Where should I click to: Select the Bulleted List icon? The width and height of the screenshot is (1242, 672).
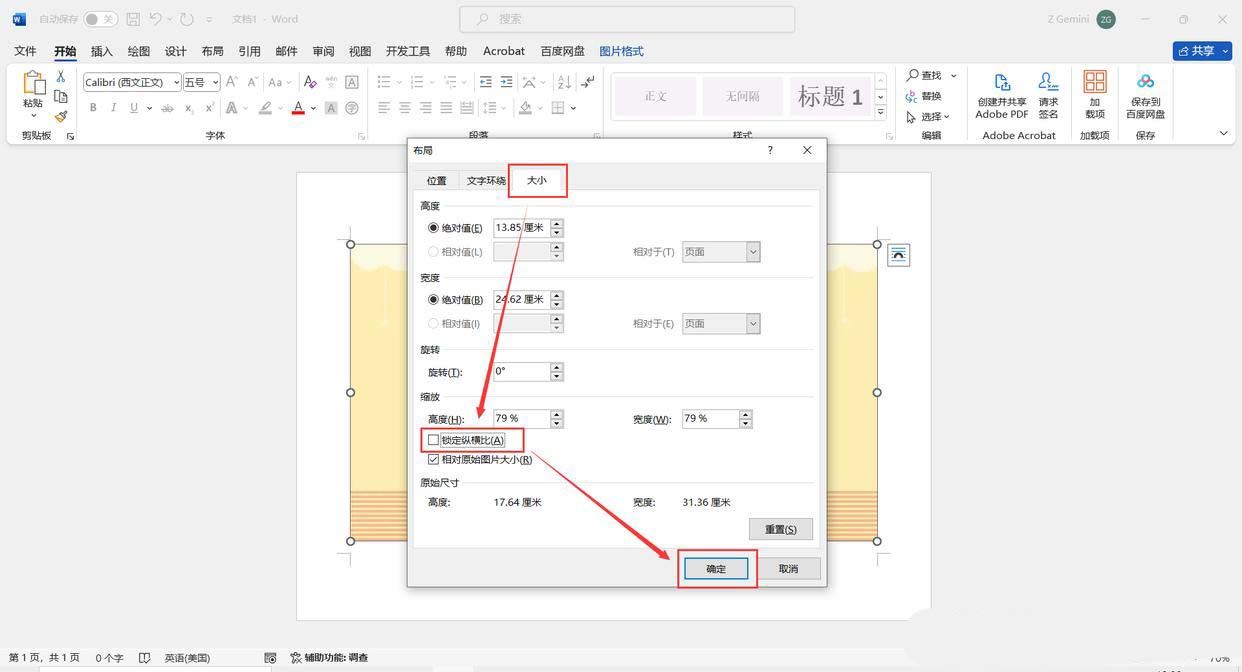tap(384, 83)
